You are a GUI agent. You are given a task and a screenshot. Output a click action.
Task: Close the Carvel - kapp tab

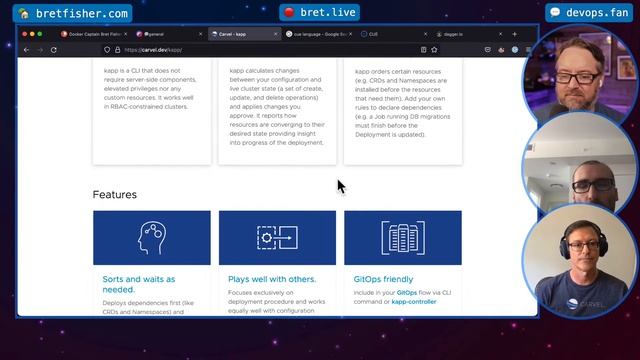[276, 34]
